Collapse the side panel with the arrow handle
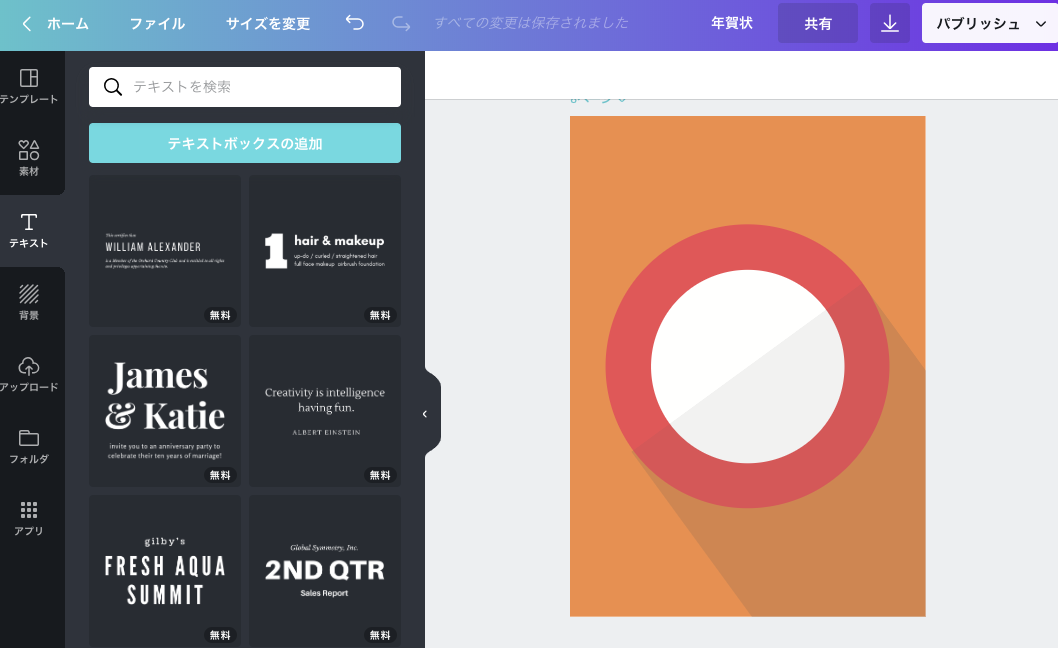This screenshot has height=648, width=1058. (x=425, y=414)
